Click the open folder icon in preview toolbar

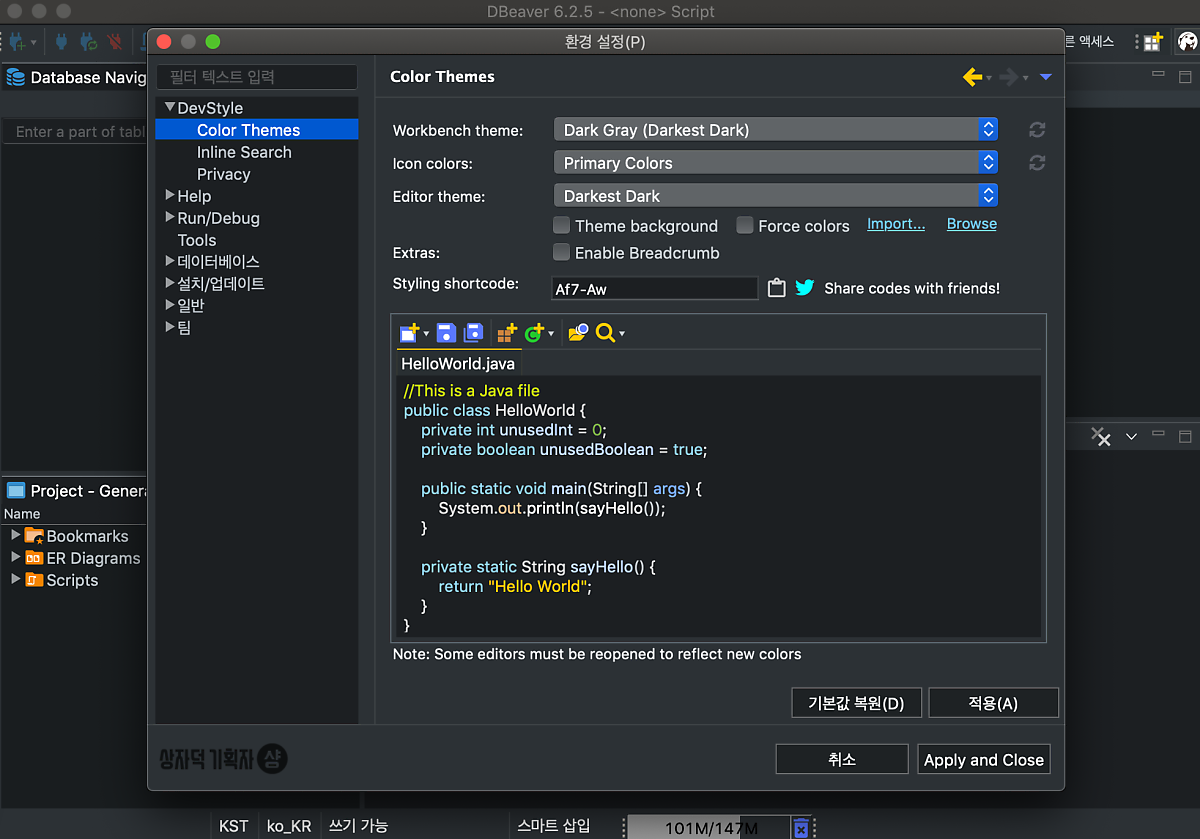577,333
